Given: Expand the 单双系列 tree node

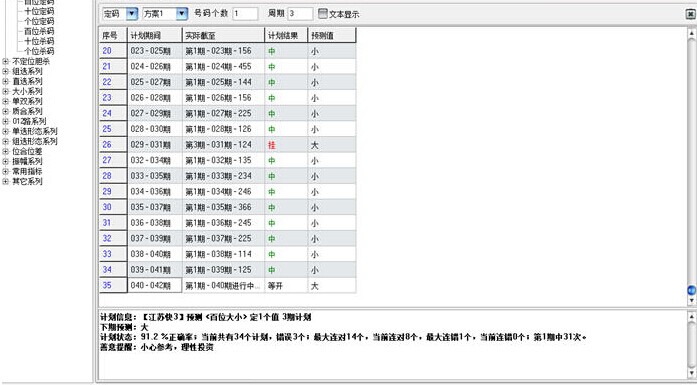Looking at the screenshot, I should click(x=5, y=101).
